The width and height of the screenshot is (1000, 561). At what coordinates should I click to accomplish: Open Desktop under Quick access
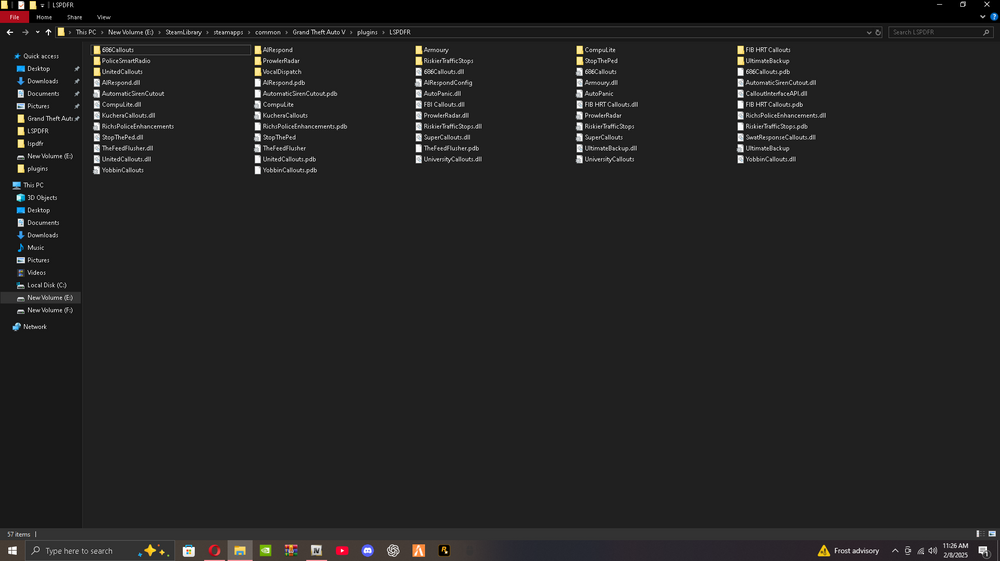click(38, 69)
